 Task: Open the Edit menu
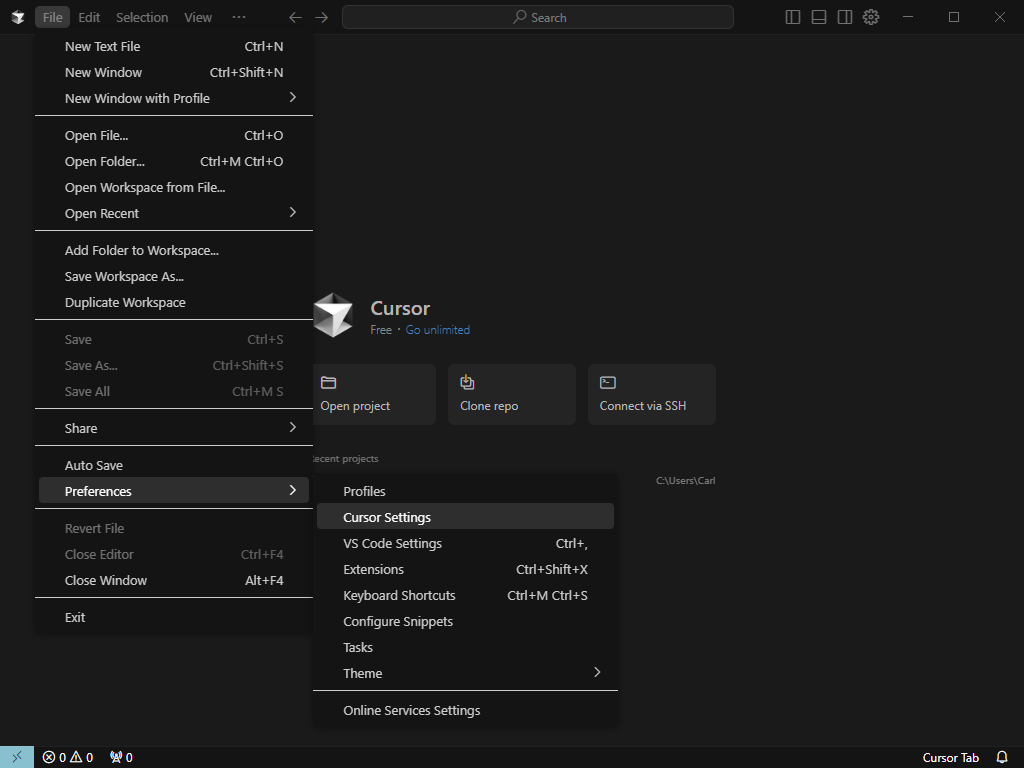tap(89, 18)
